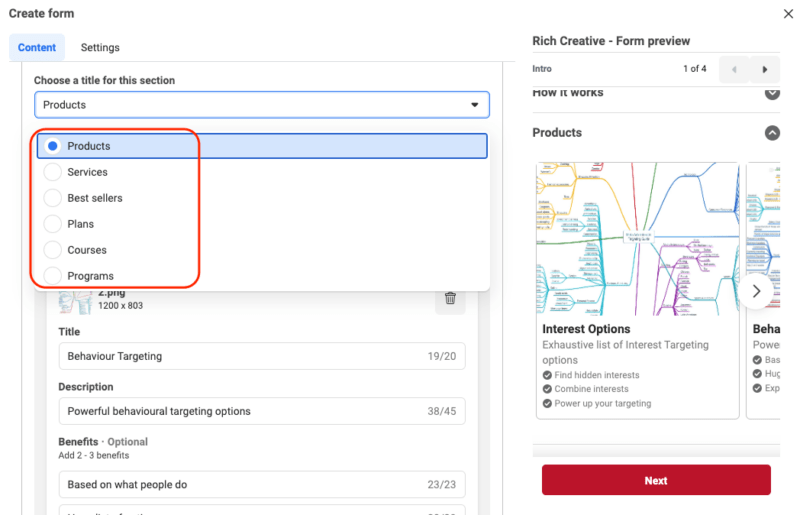Delete the 2.png image with trash icon

(x=450, y=298)
